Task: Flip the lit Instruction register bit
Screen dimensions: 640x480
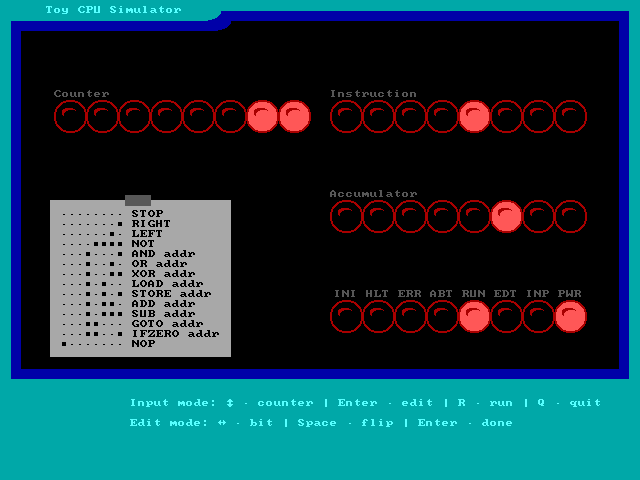Action: pyautogui.click(x=474, y=117)
